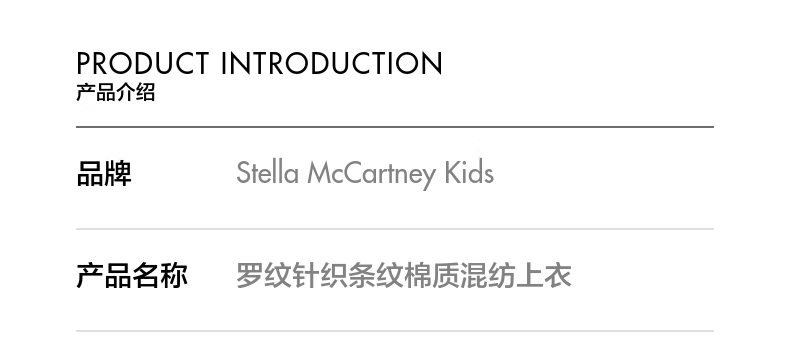Click the dark divider line under the heading
Image resolution: width=790 pixels, height=362 pixels.
pyautogui.click(x=395, y=127)
